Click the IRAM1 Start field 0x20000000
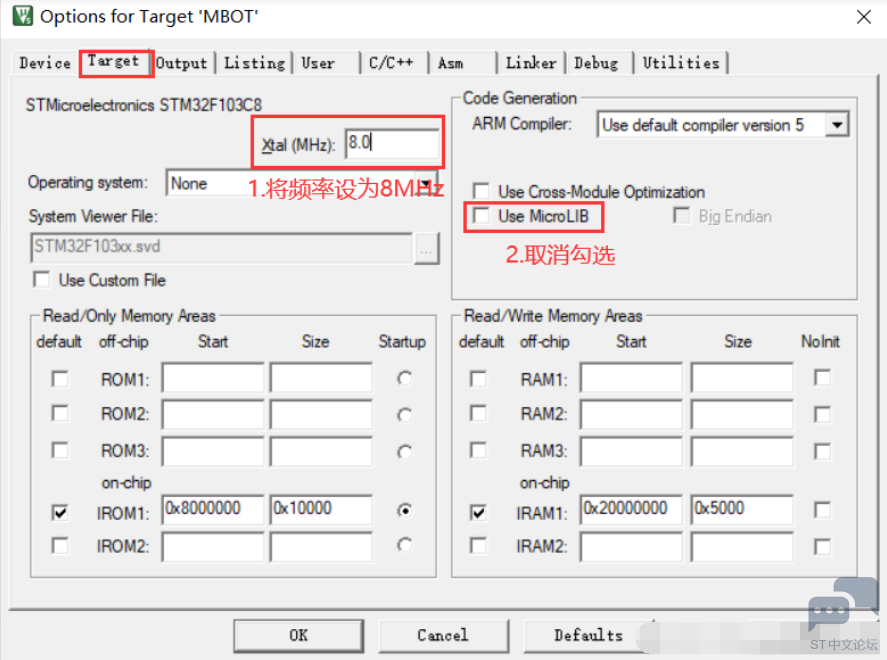This screenshot has height=660, width=887. tap(631, 510)
